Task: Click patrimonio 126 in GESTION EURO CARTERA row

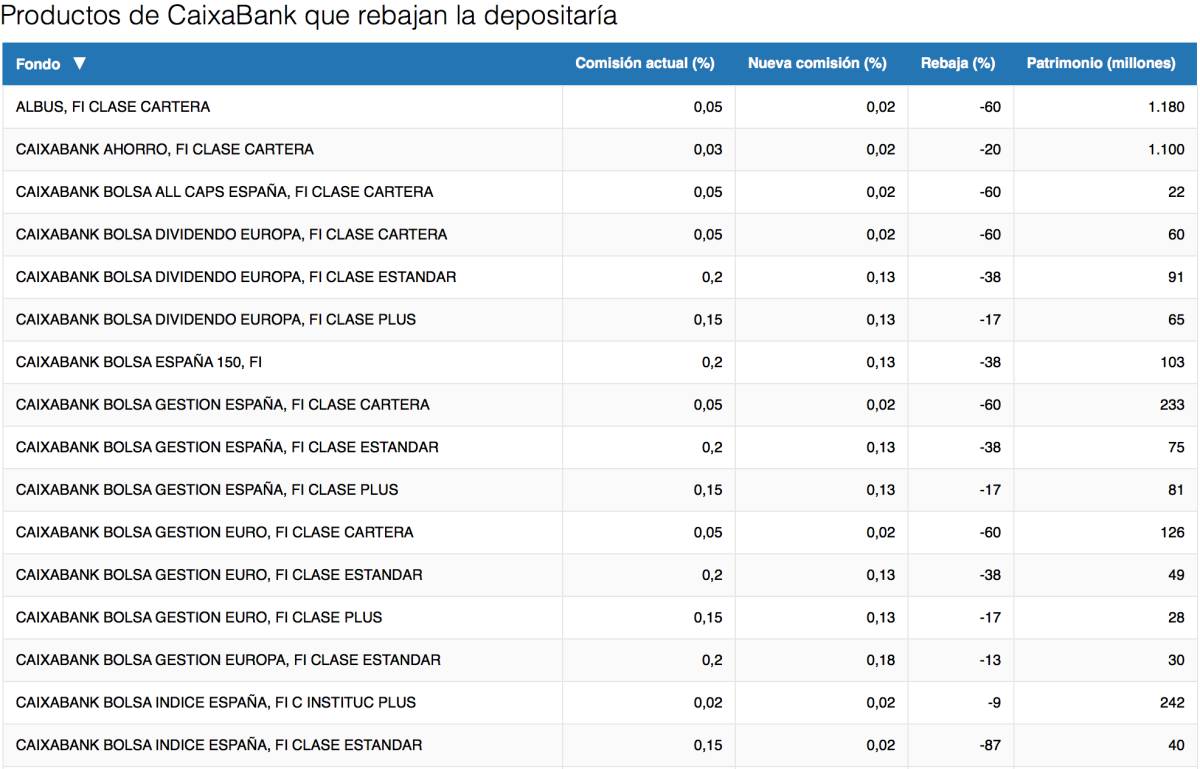Action: 1173,532
